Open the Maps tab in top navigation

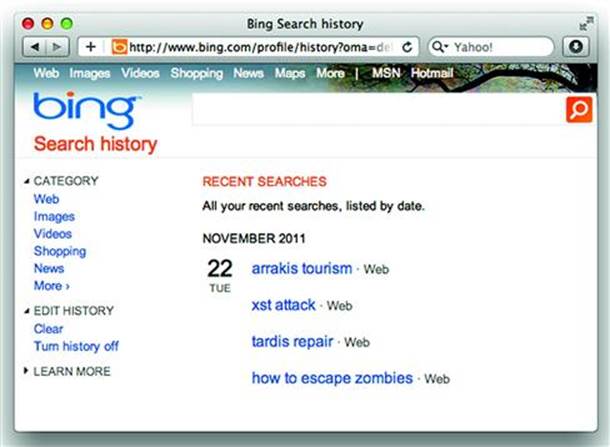pyautogui.click(x=290, y=73)
